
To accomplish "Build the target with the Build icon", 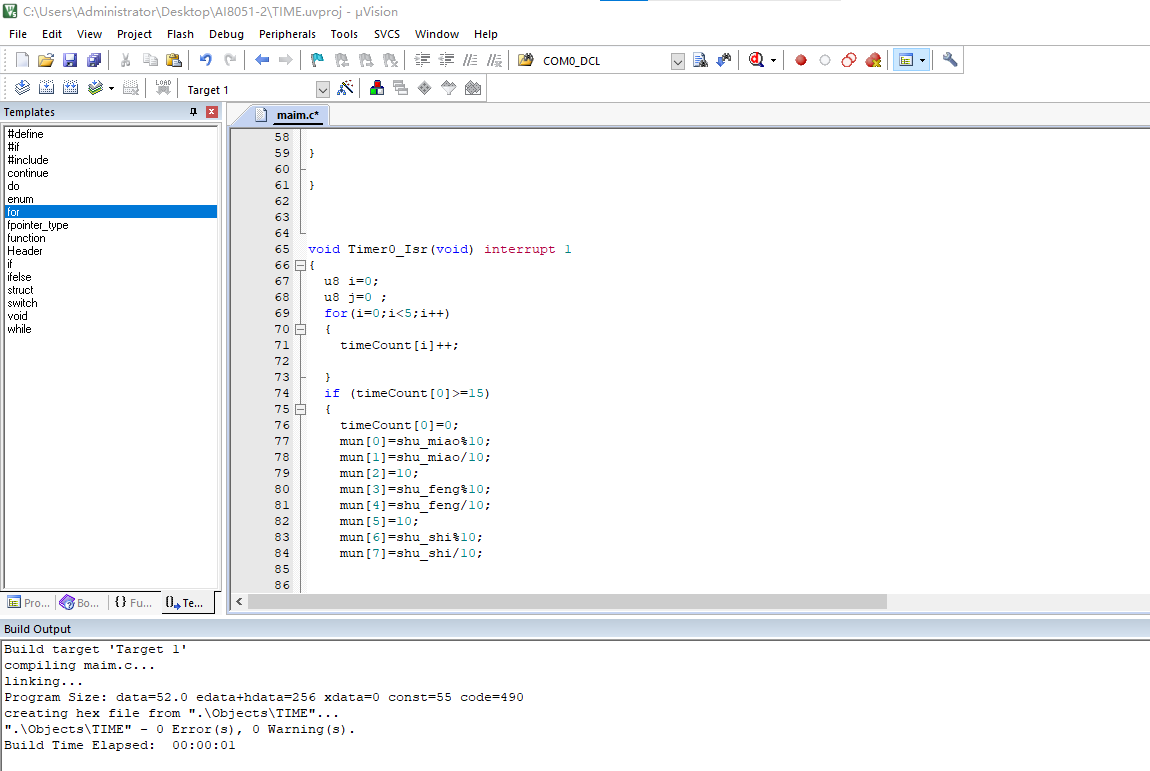I will [x=46, y=89].
